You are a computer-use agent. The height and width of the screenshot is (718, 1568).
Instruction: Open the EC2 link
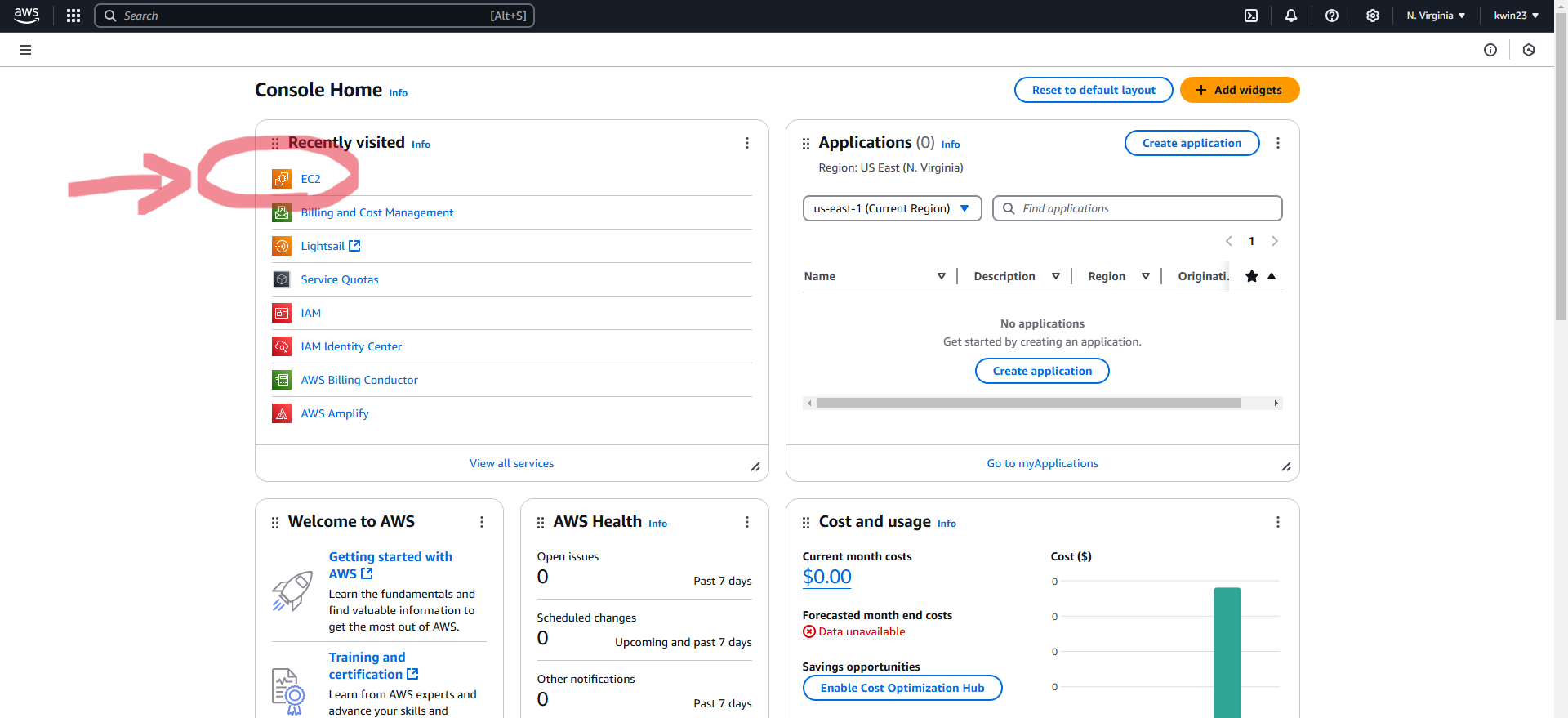(x=310, y=179)
